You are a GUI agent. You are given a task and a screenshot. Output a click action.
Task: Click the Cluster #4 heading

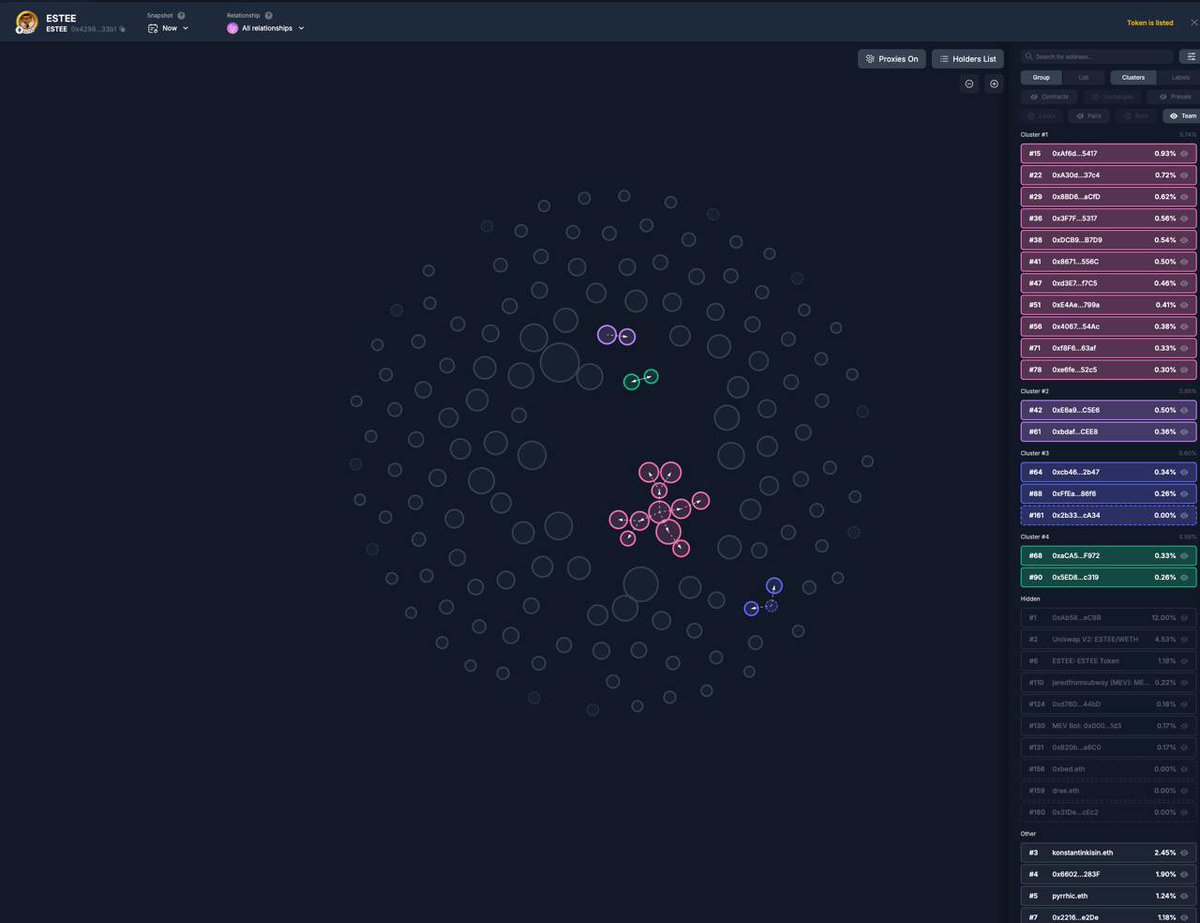pyautogui.click(x=1034, y=537)
